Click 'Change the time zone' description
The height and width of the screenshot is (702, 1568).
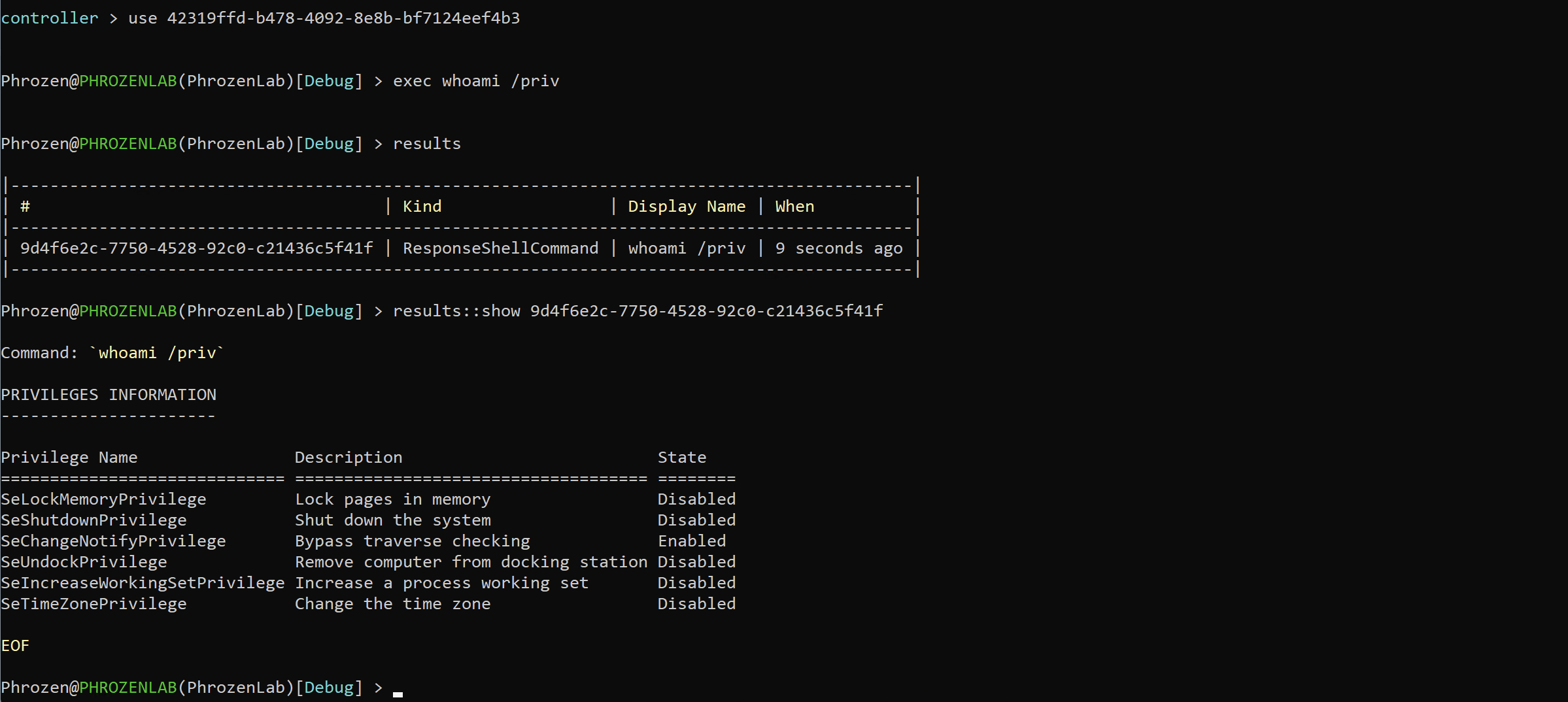point(392,604)
